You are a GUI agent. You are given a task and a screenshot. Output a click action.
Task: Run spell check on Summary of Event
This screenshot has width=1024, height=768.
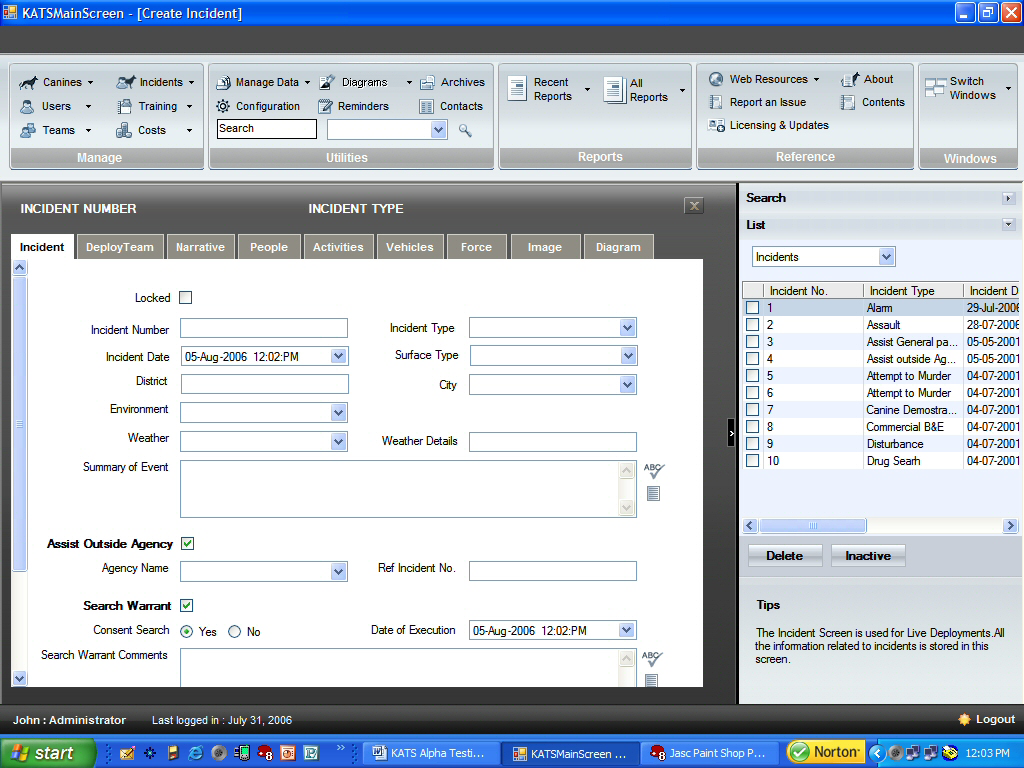coord(654,470)
